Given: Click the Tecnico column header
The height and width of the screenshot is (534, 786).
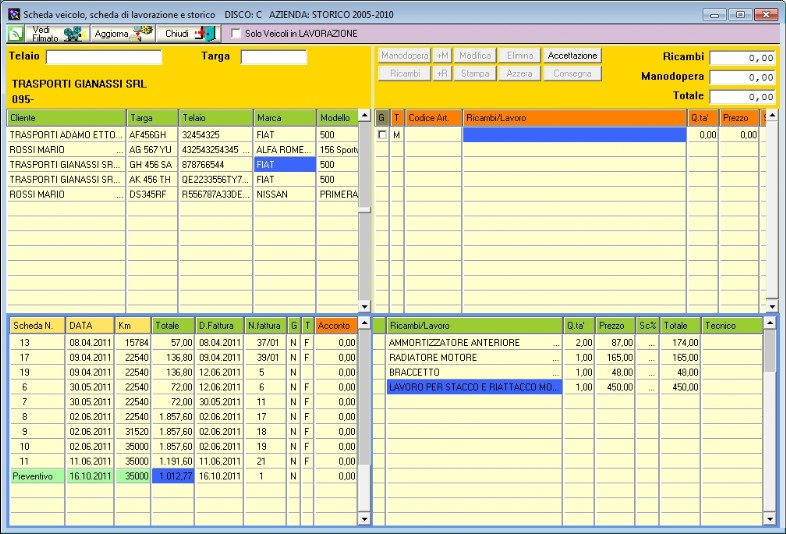Looking at the screenshot, I should [732, 325].
